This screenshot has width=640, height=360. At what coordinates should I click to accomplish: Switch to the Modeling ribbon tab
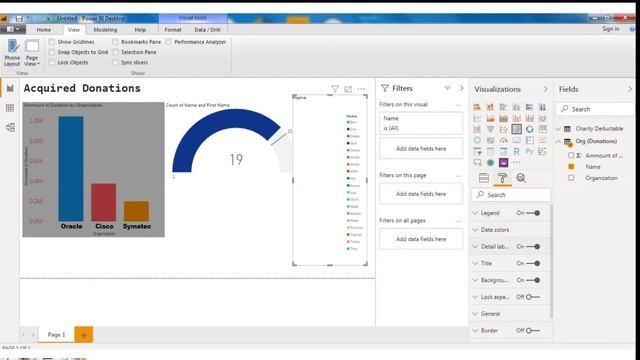tap(105, 30)
